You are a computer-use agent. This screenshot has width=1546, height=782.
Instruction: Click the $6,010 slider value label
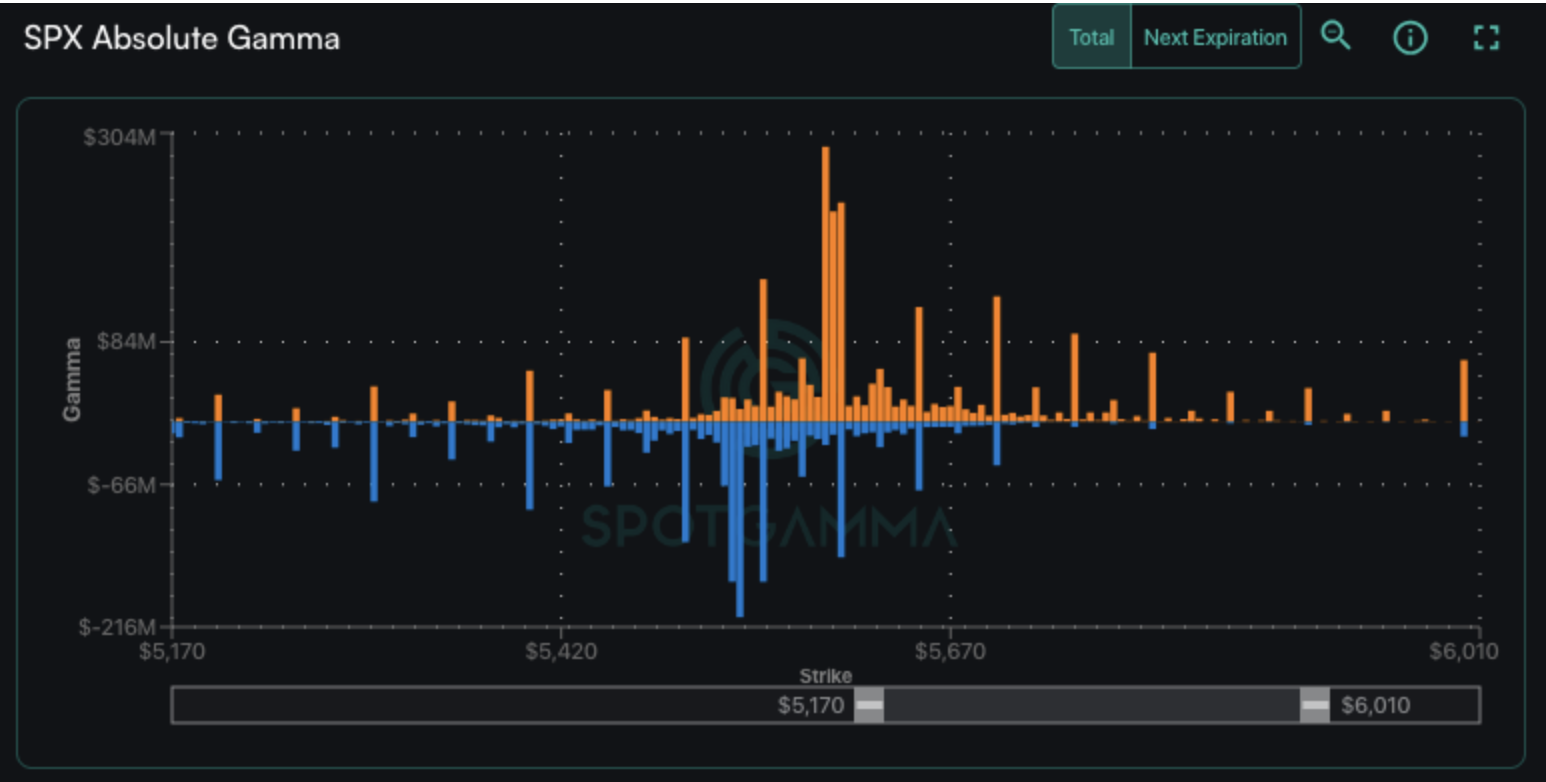tap(1376, 706)
